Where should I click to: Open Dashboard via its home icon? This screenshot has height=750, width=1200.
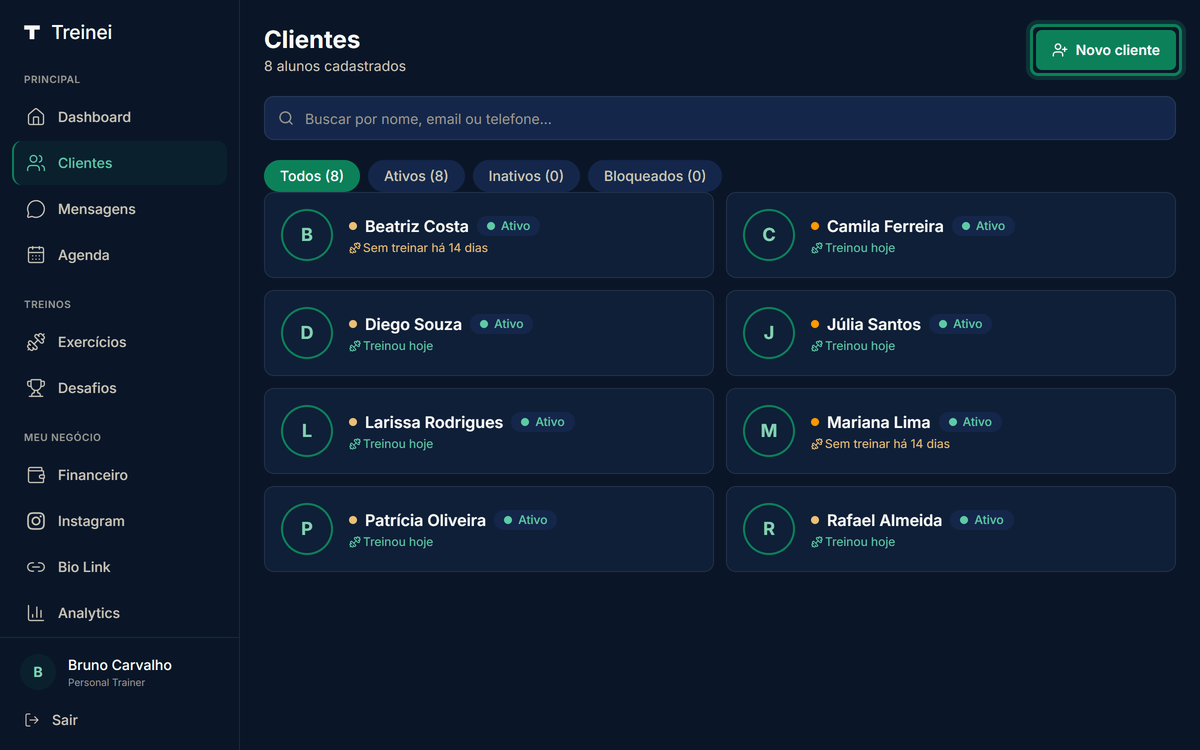(x=36, y=117)
